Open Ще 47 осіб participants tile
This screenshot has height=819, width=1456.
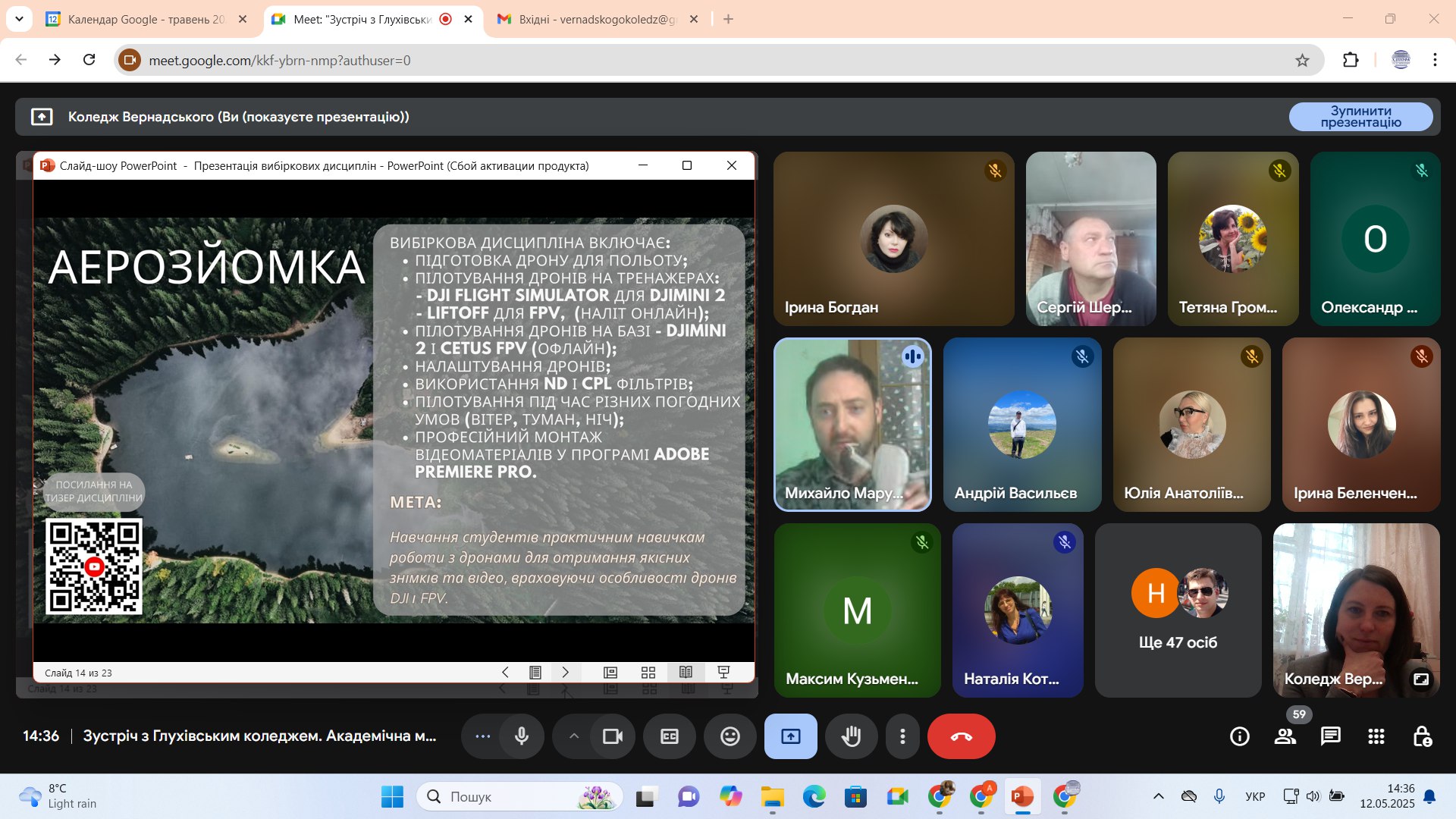coord(1178,610)
